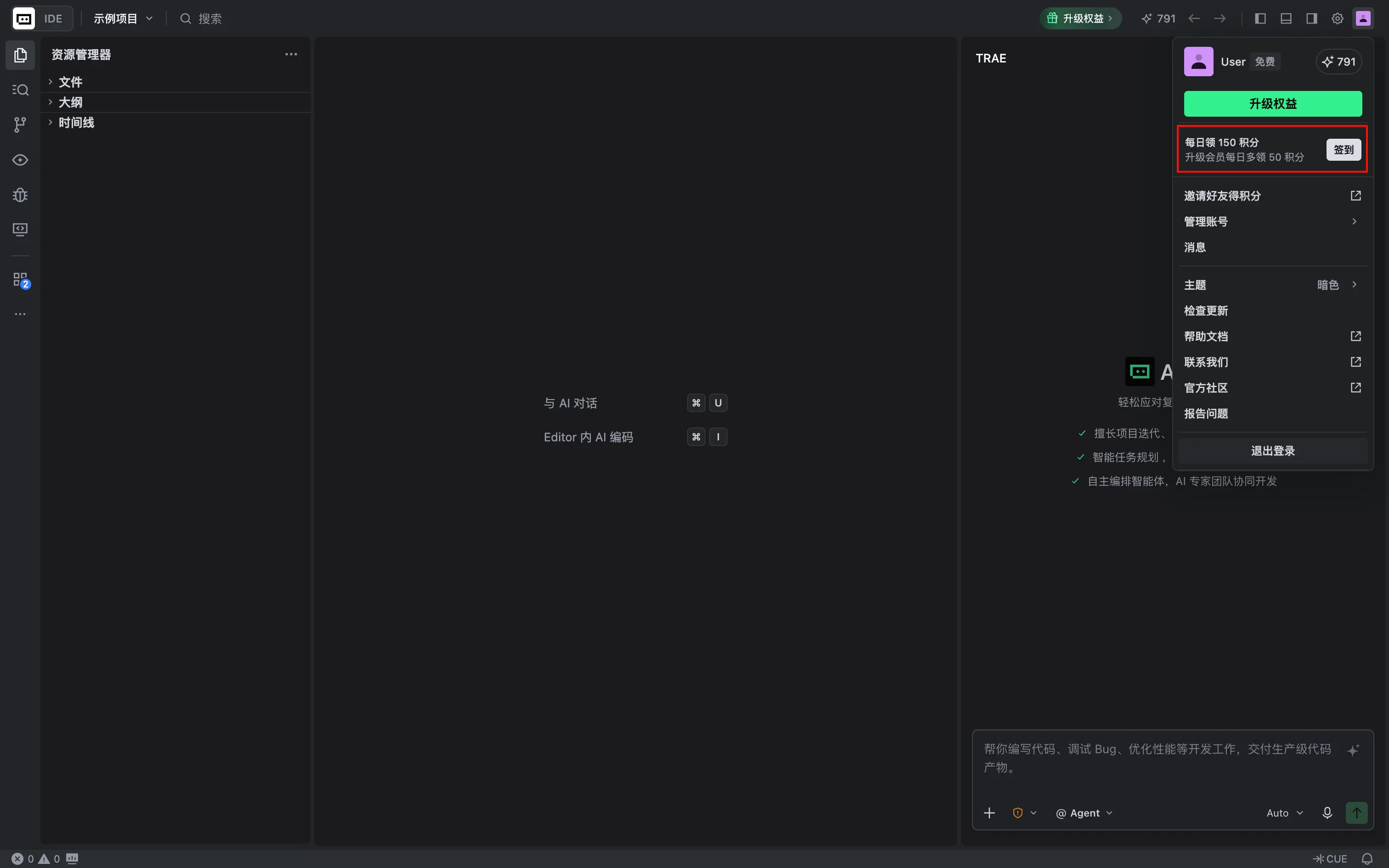Select 检查更新 menu item

pos(1272,310)
